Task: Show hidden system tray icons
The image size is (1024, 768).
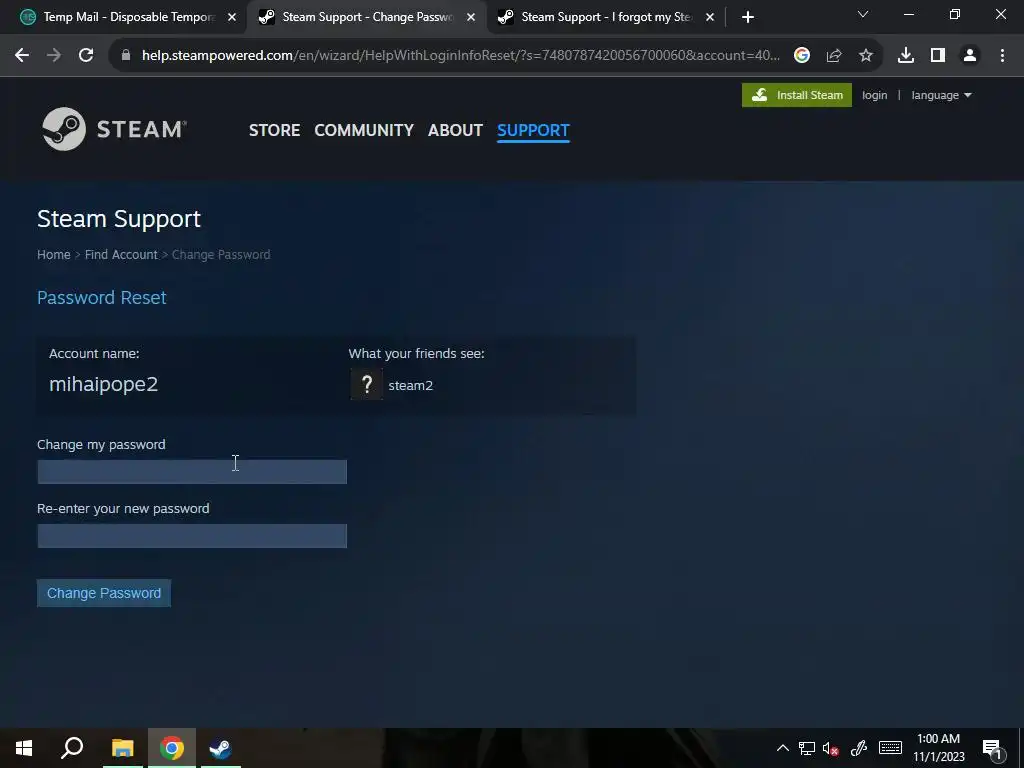Action: [x=782, y=748]
